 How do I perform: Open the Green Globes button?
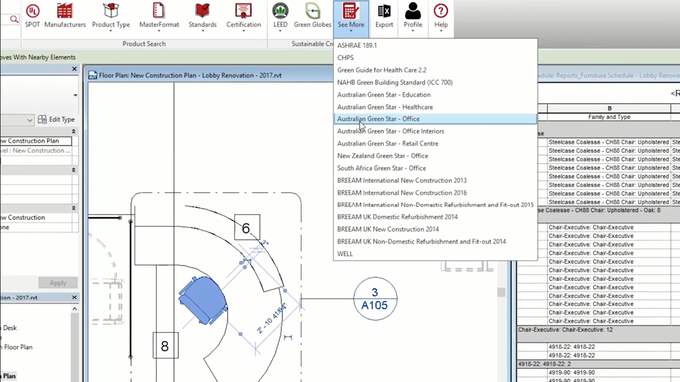312,16
